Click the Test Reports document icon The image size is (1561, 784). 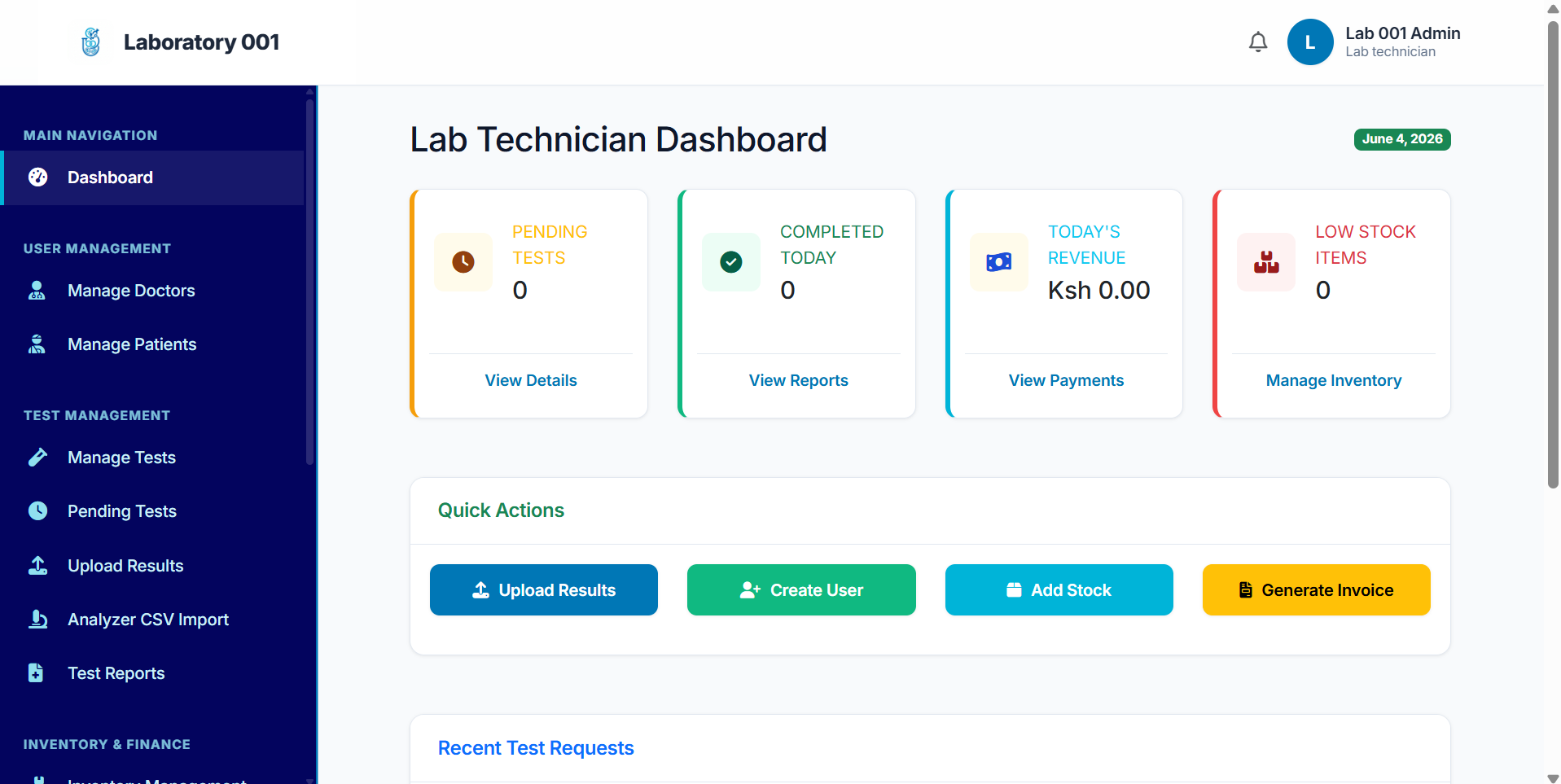pos(36,672)
